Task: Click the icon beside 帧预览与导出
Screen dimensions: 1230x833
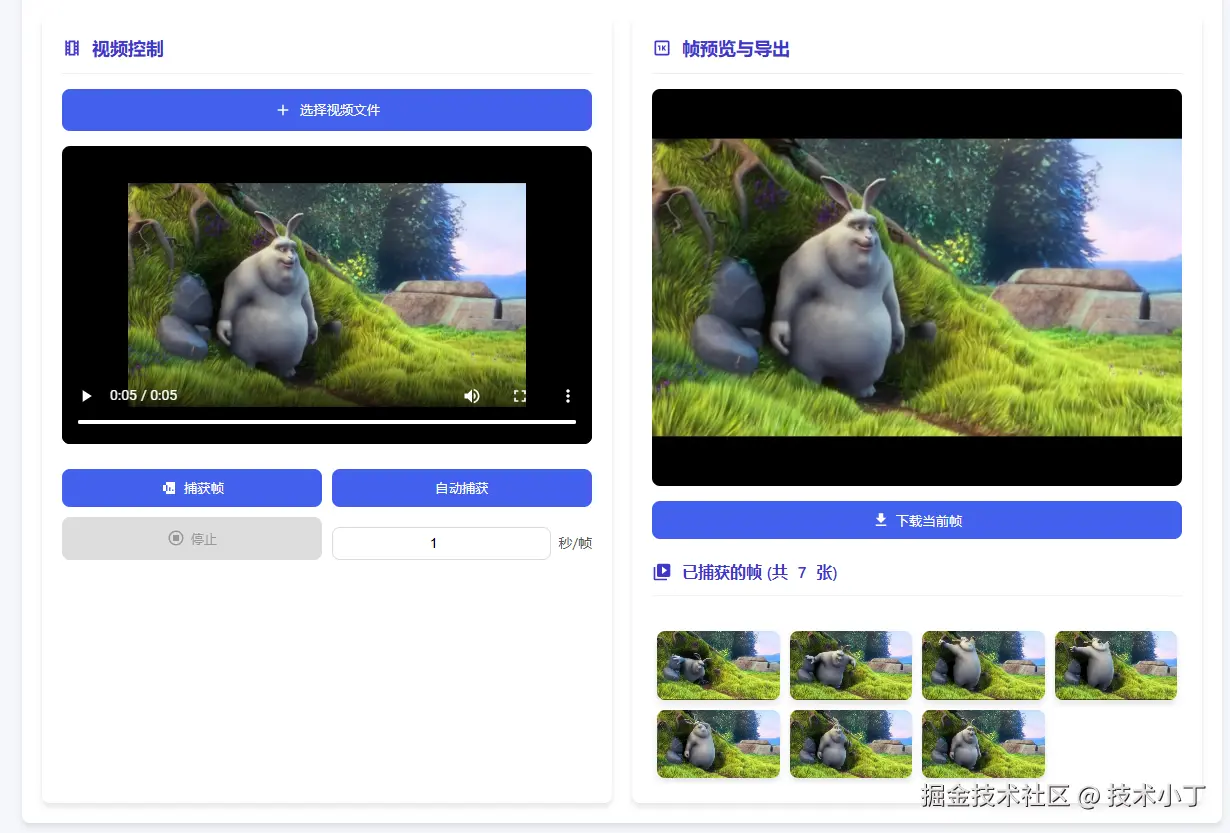Action: (x=661, y=48)
